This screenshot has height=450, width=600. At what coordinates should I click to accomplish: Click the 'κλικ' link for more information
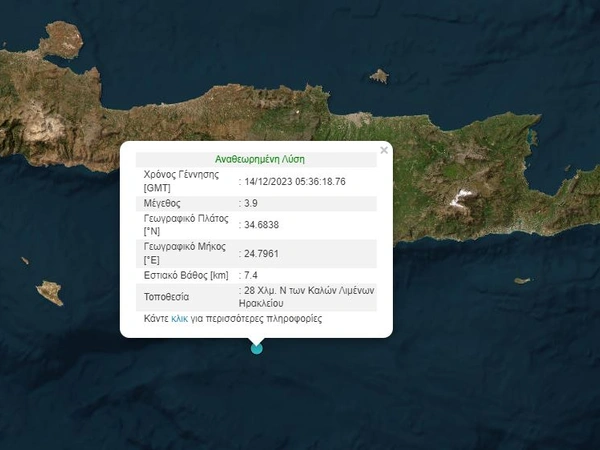point(180,319)
